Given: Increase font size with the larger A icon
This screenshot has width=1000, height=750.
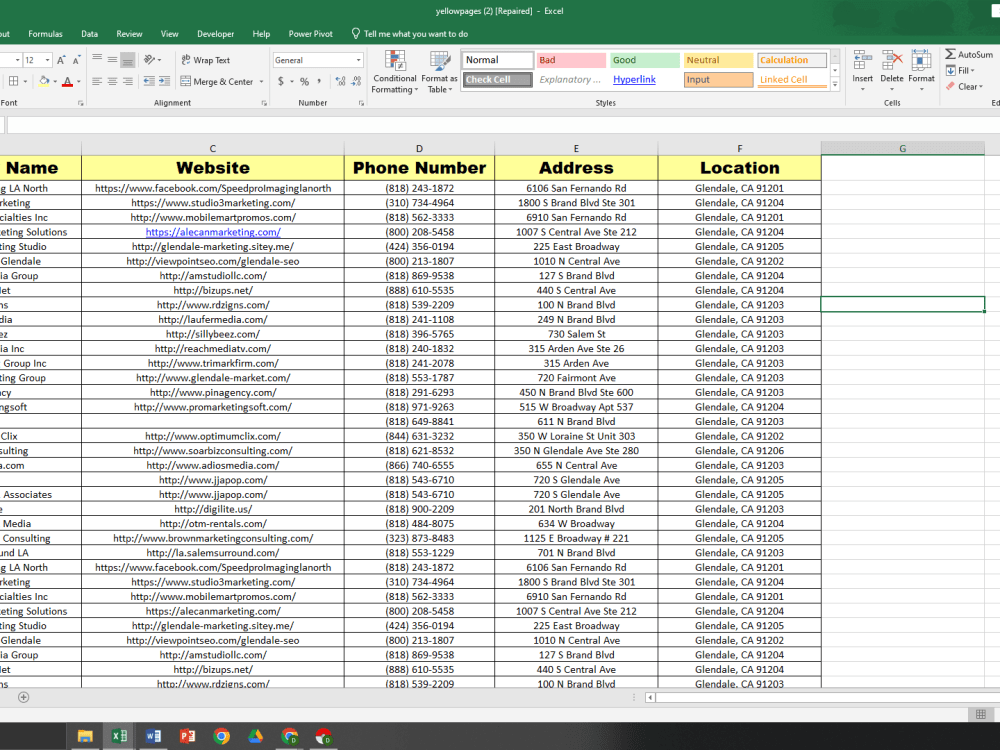Looking at the screenshot, I should pyautogui.click(x=61, y=60).
